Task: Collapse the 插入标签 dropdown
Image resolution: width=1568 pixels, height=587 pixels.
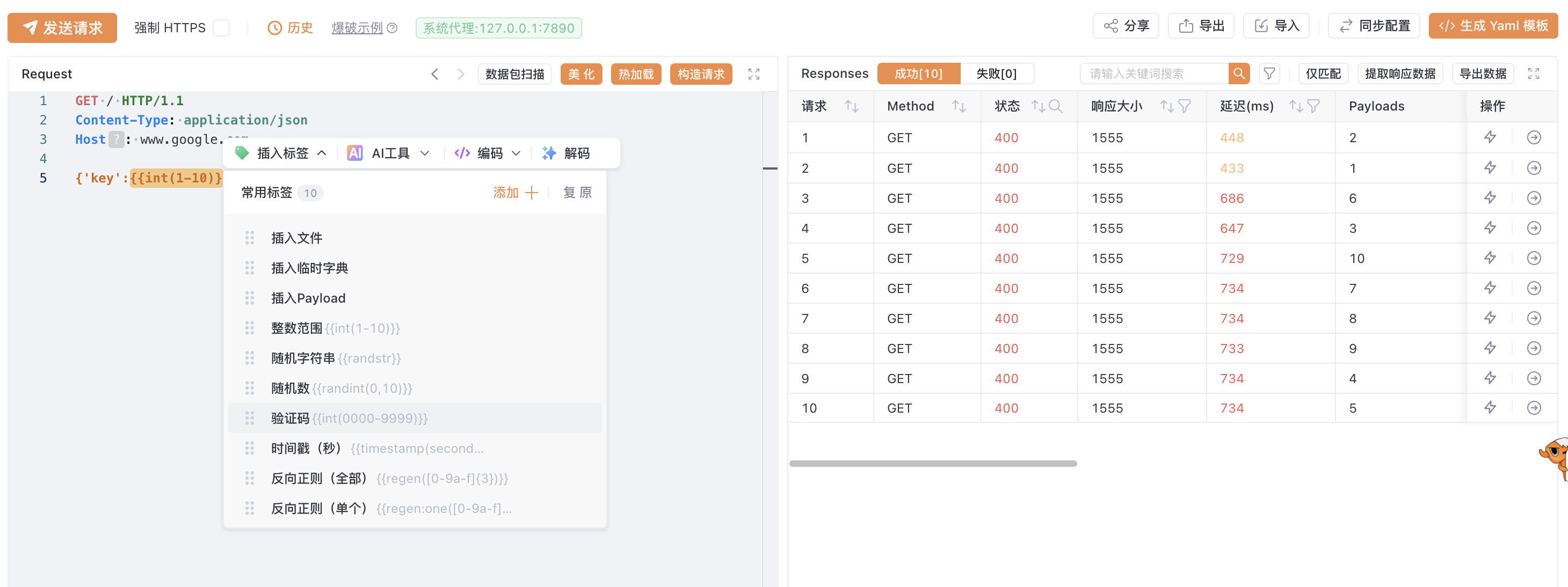Action: (x=282, y=153)
